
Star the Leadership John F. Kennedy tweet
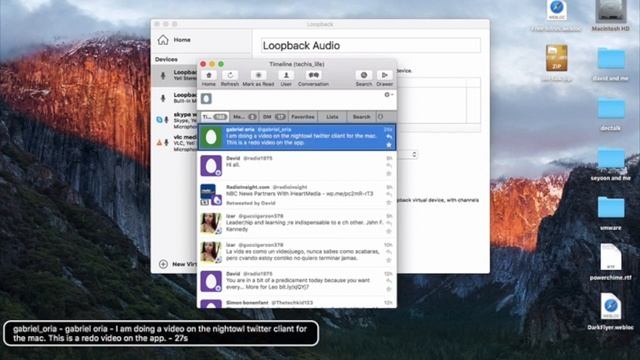pos(389,231)
